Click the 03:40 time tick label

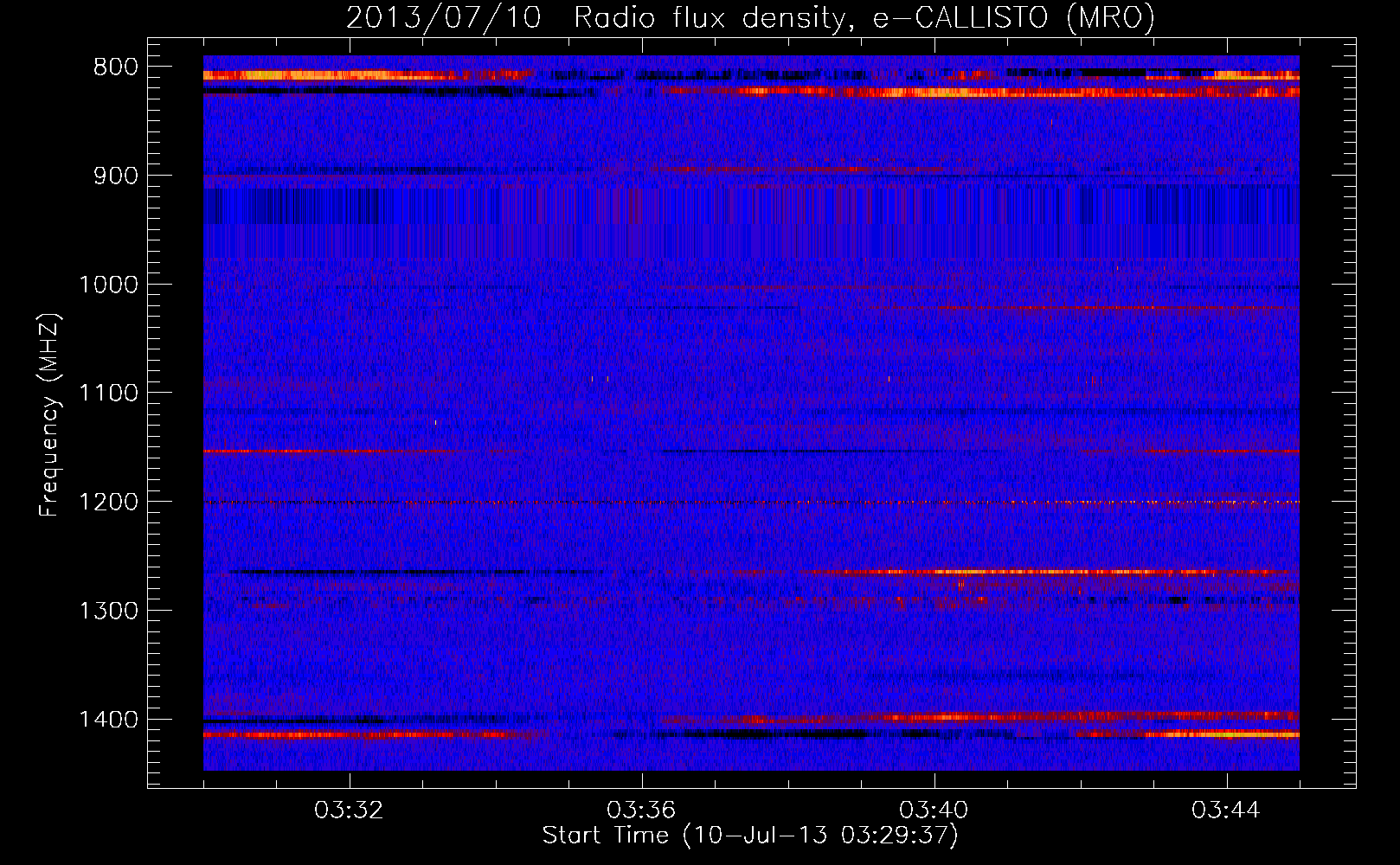(934, 811)
